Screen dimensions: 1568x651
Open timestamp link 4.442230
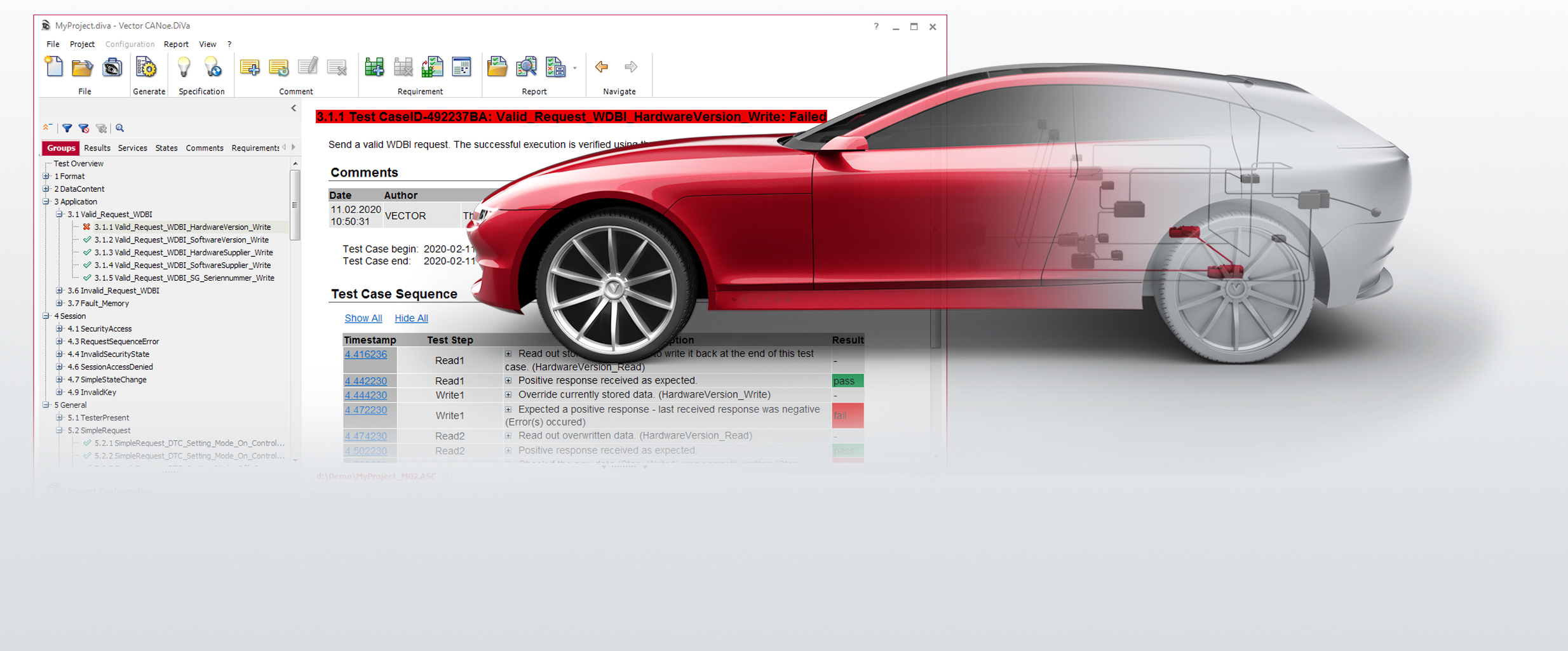pyautogui.click(x=365, y=381)
